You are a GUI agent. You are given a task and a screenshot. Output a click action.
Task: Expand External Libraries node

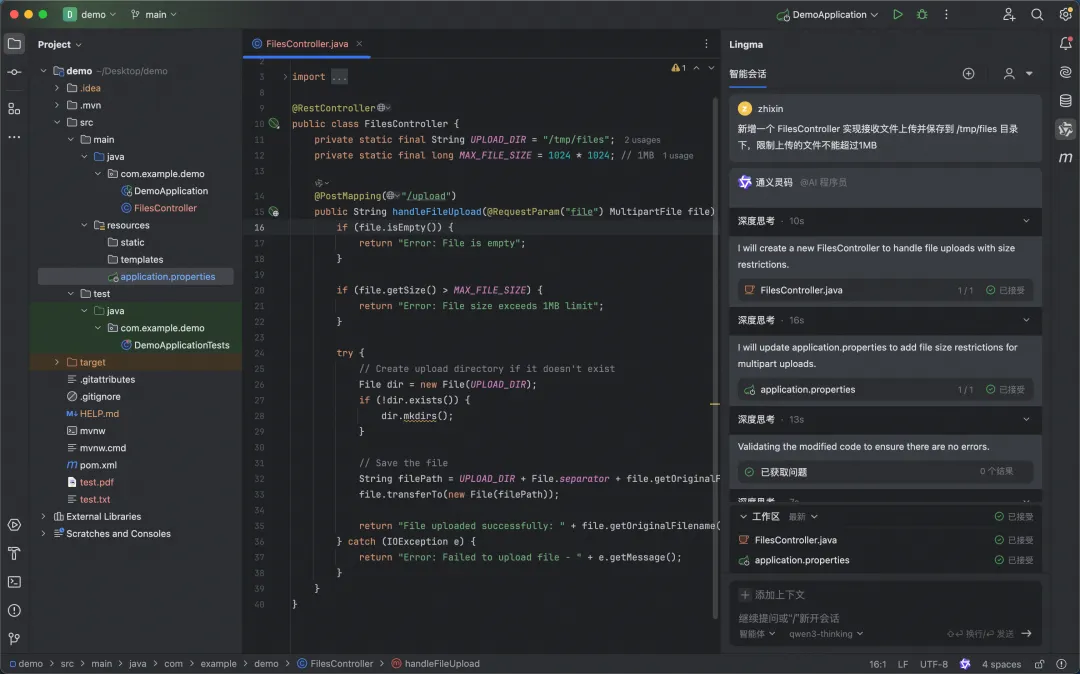click(x=43, y=516)
